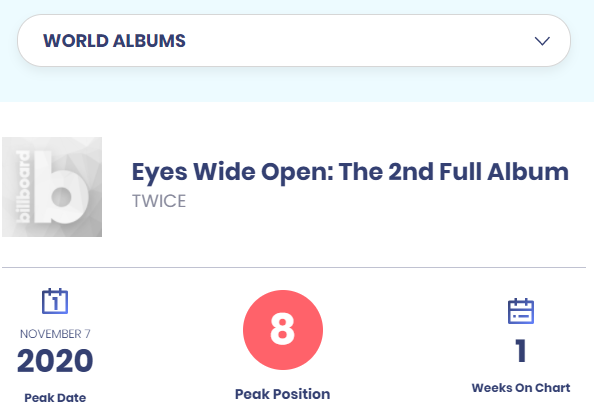This screenshot has height=417, width=594.
Task: Open the Eyes Wide Open album title
Action: click(350, 172)
